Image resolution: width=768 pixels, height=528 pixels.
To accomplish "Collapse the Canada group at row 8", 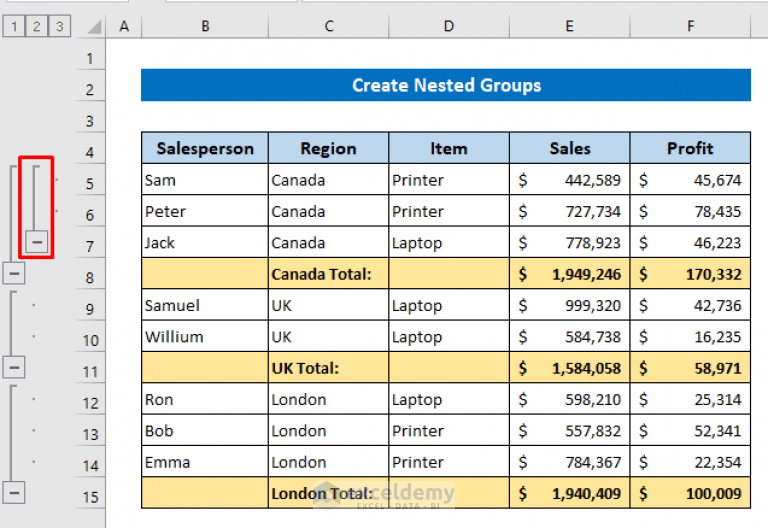I will [x=14, y=273].
